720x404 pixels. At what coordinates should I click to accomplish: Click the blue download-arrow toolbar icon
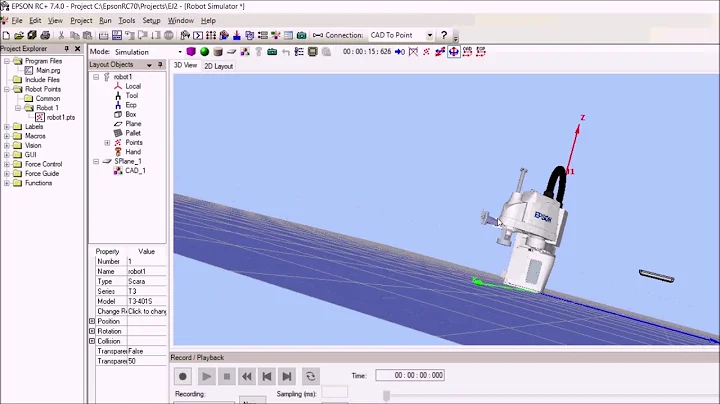[237, 35]
